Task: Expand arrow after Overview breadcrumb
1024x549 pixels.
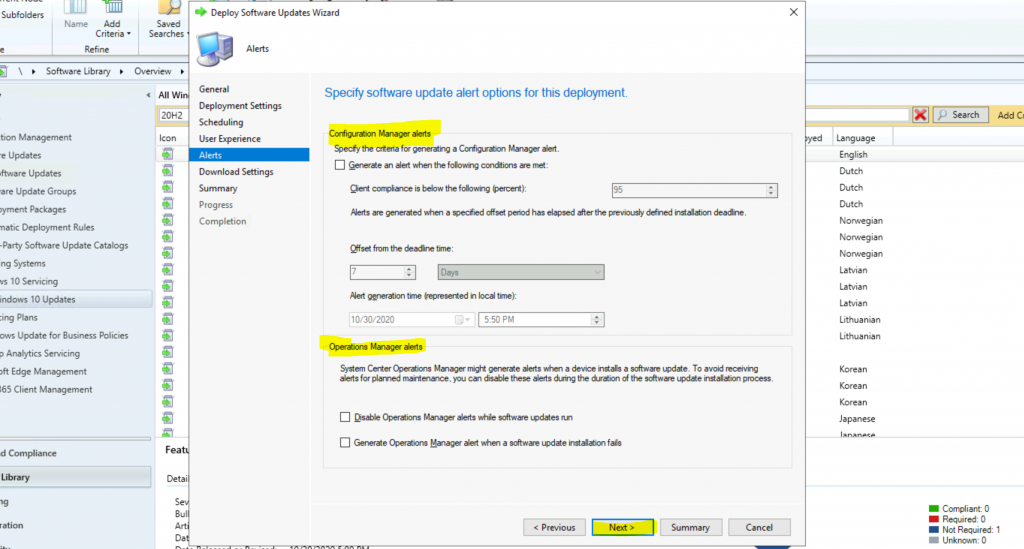Action: pyautogui.click(x=182, y=71)
